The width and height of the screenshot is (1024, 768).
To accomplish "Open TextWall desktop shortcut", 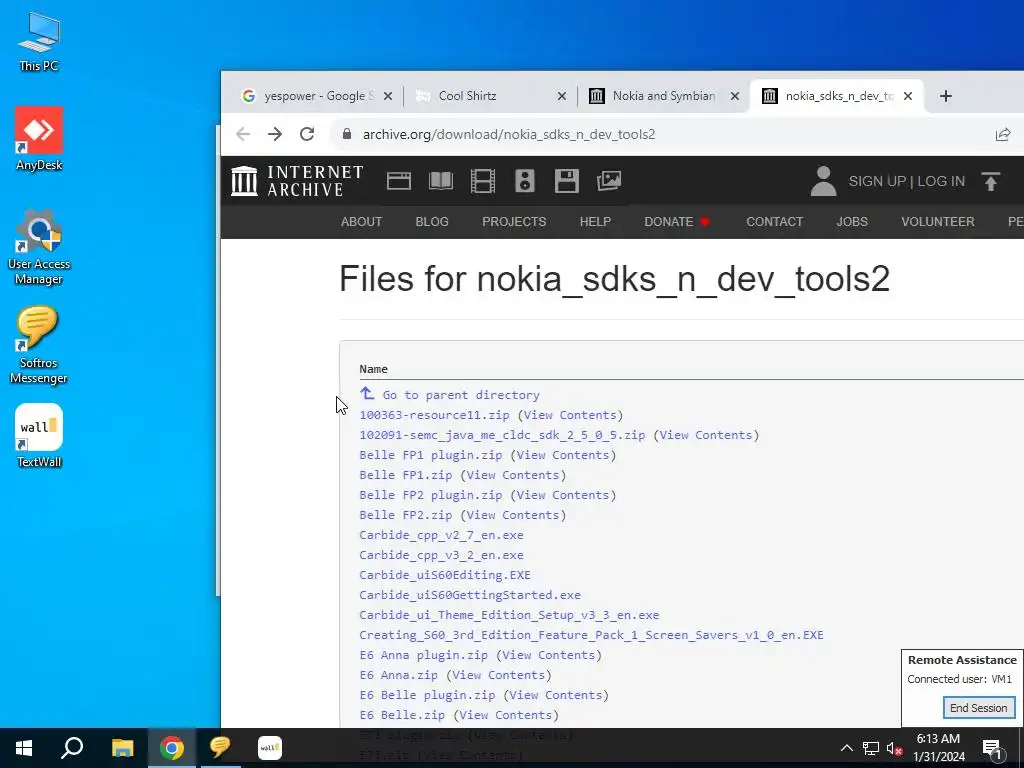I will tap(39, 436).
